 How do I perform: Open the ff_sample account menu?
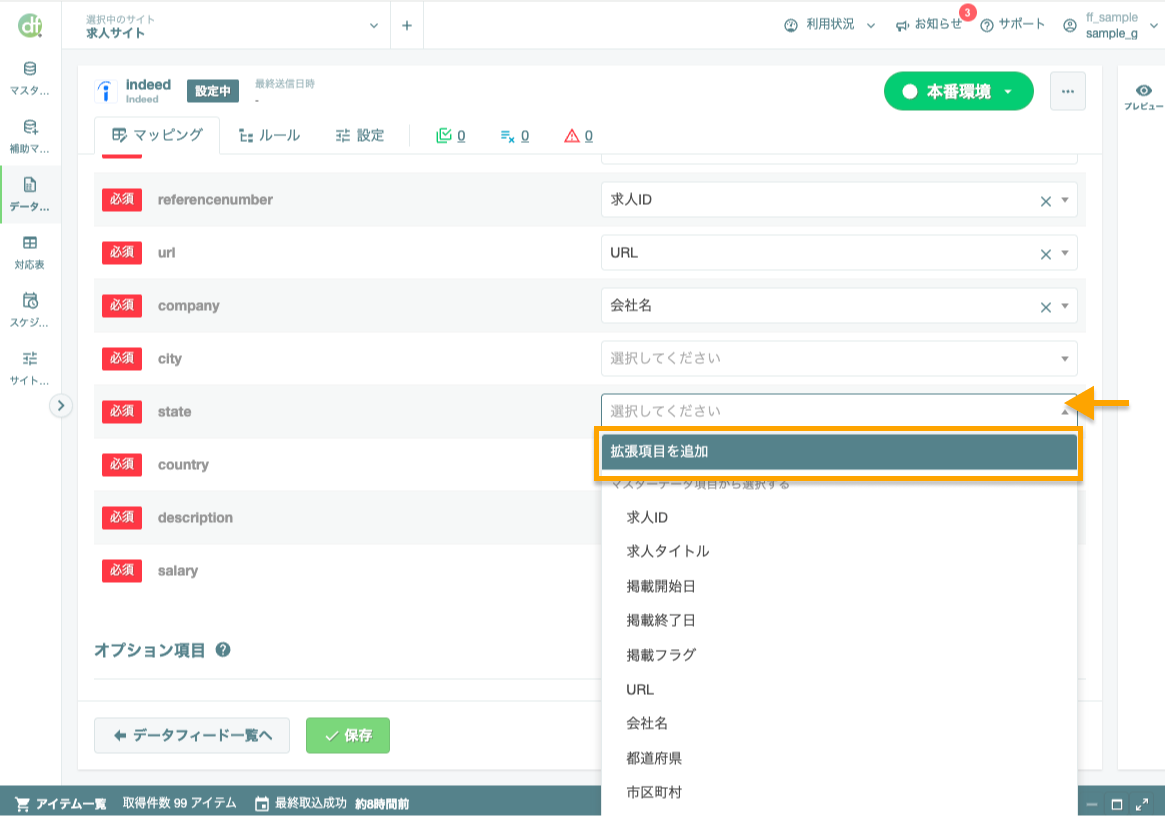tap(1111, 25)
